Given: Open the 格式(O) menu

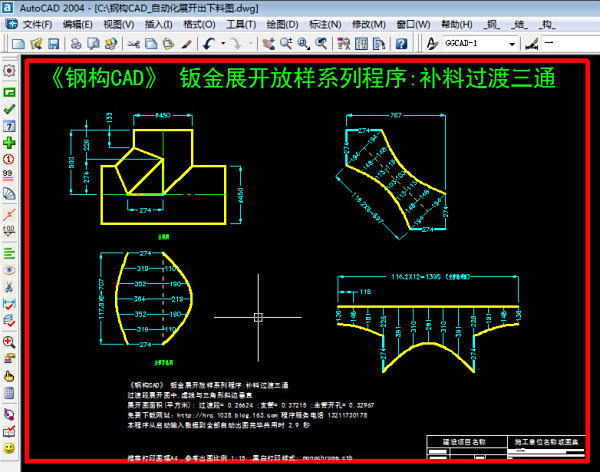Looking at the screenshot, I should (x=199, y=24).
